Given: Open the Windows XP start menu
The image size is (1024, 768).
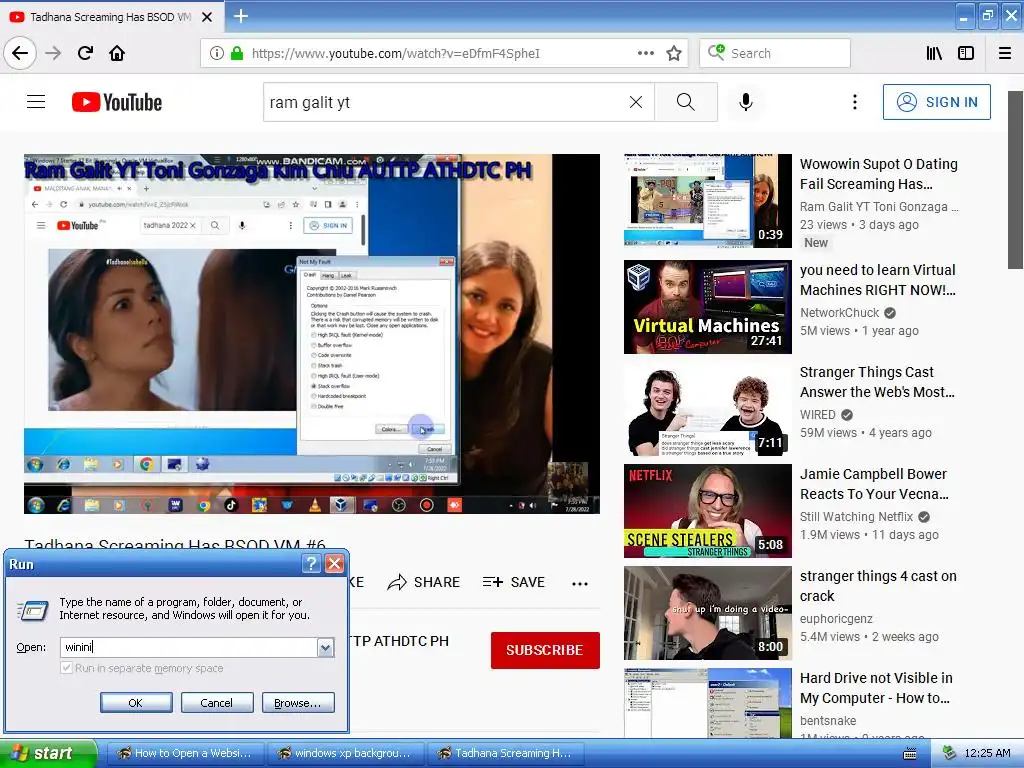Looking at the screenshot, I should pyautogui.click(x=48, y=754).
